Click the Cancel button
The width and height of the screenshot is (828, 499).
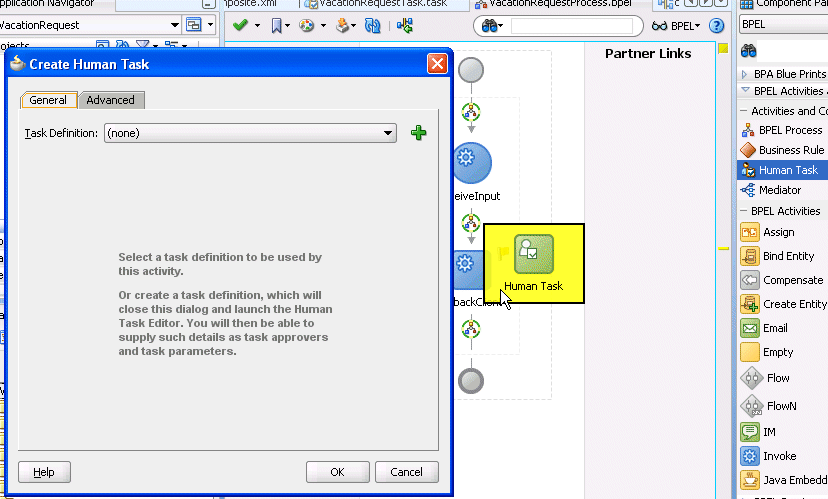(406, 472)
